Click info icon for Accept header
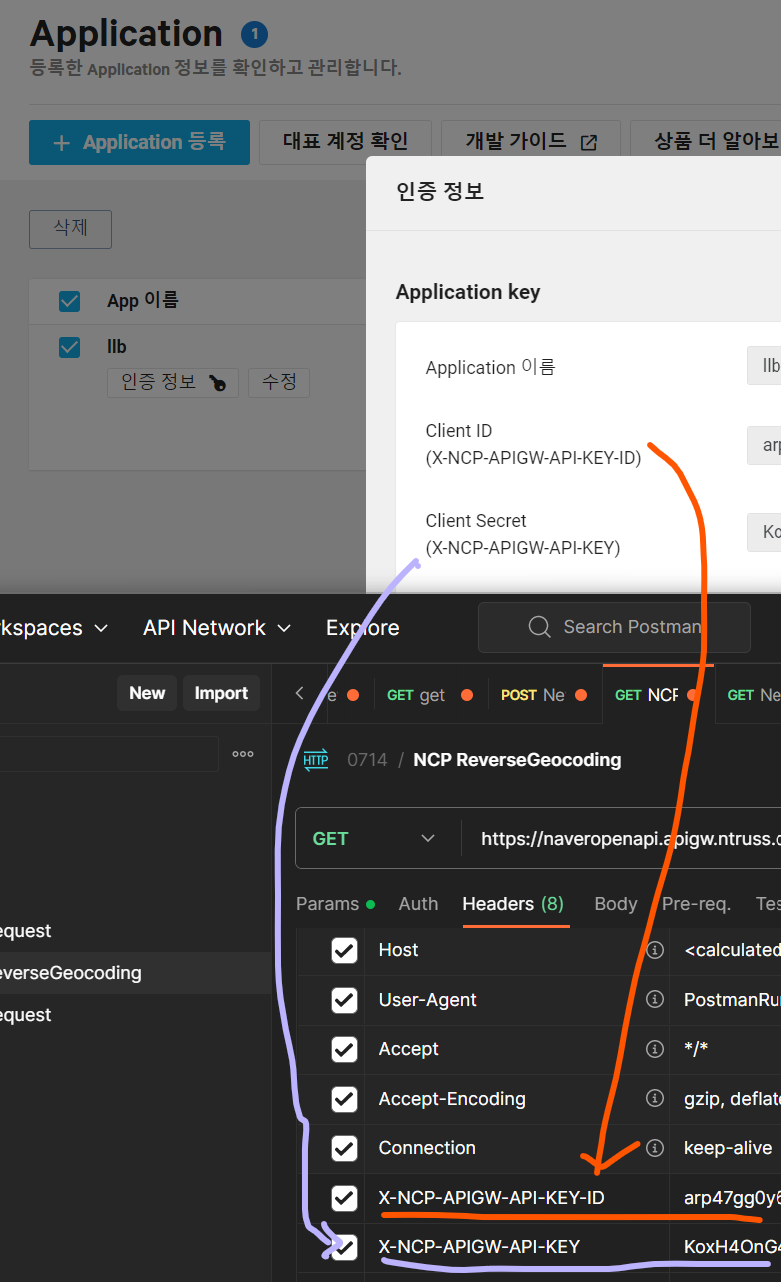This screenshot has height=1282, width=781. coord(655,1049)
